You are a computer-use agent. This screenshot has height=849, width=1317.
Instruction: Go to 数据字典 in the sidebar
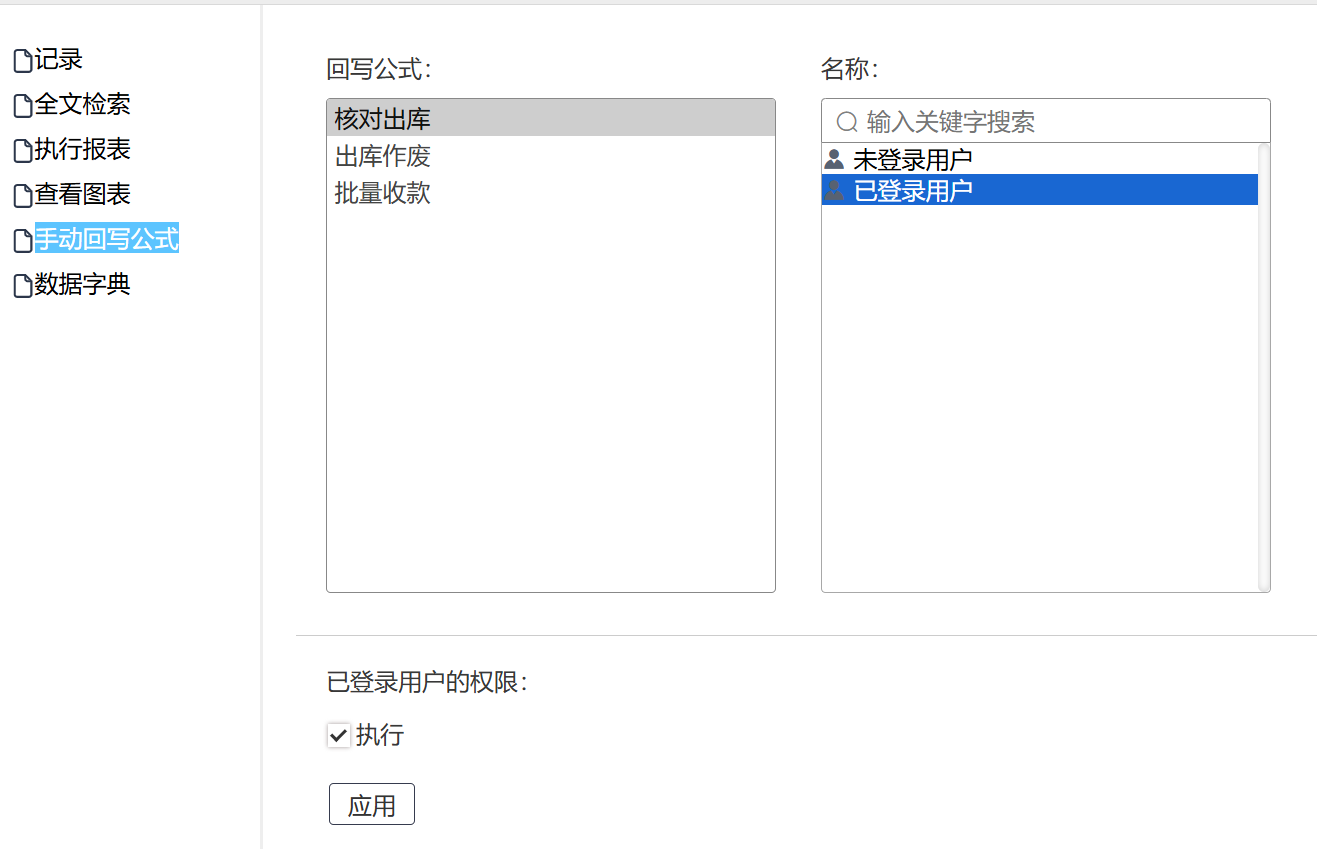83,285
